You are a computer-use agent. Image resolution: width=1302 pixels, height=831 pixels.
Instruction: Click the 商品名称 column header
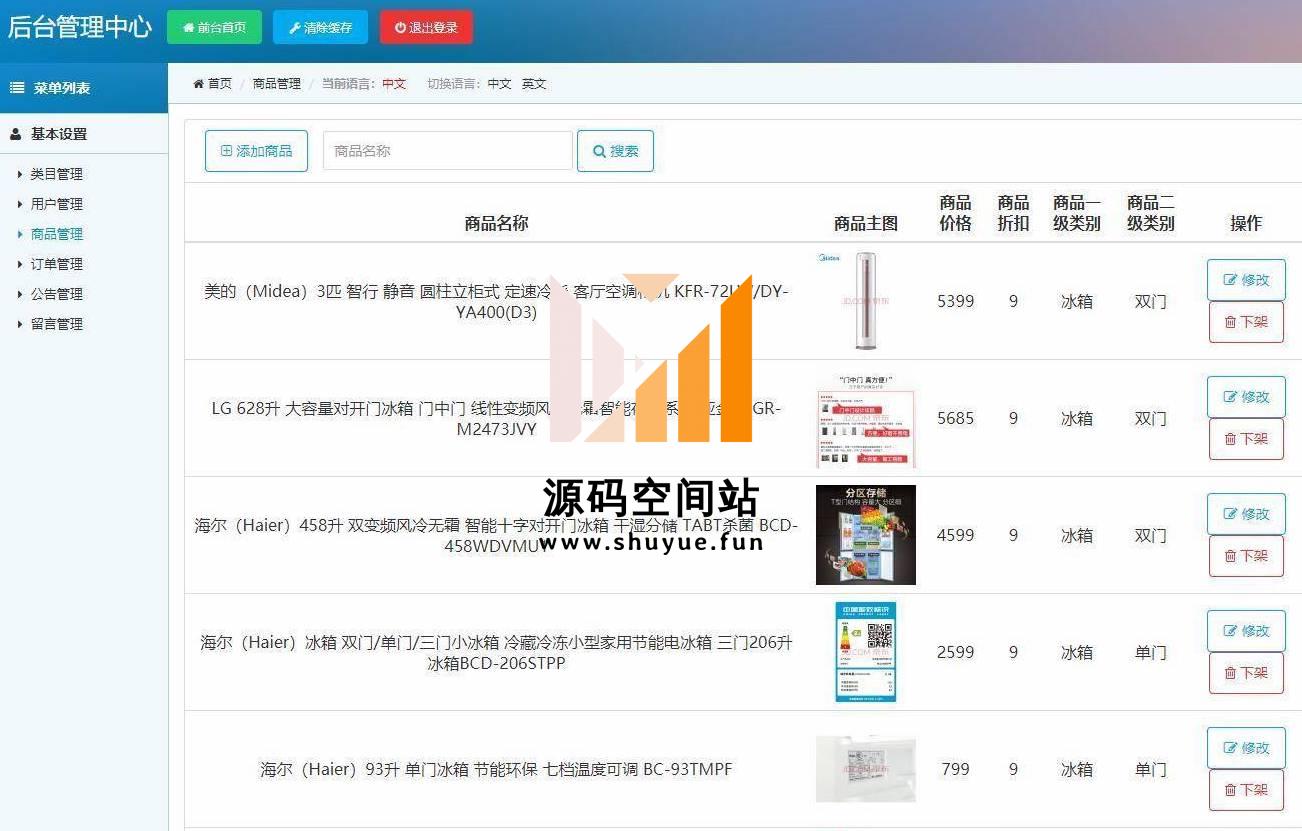tap(497, 223)
